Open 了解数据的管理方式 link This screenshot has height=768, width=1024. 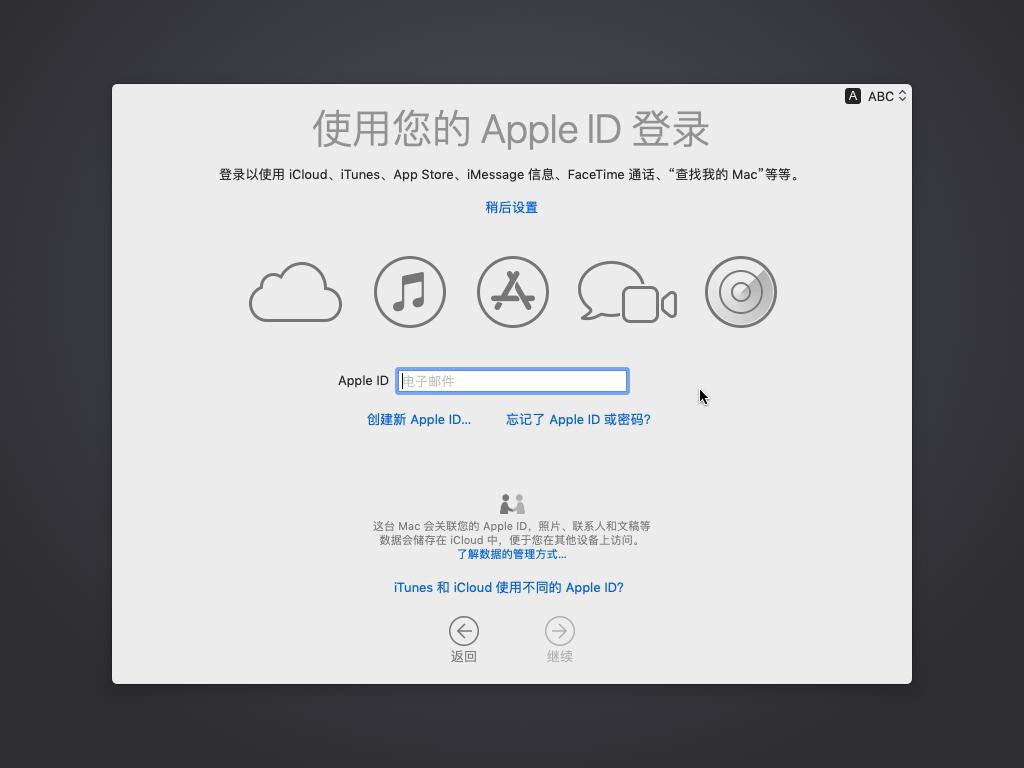pos(511,554)
